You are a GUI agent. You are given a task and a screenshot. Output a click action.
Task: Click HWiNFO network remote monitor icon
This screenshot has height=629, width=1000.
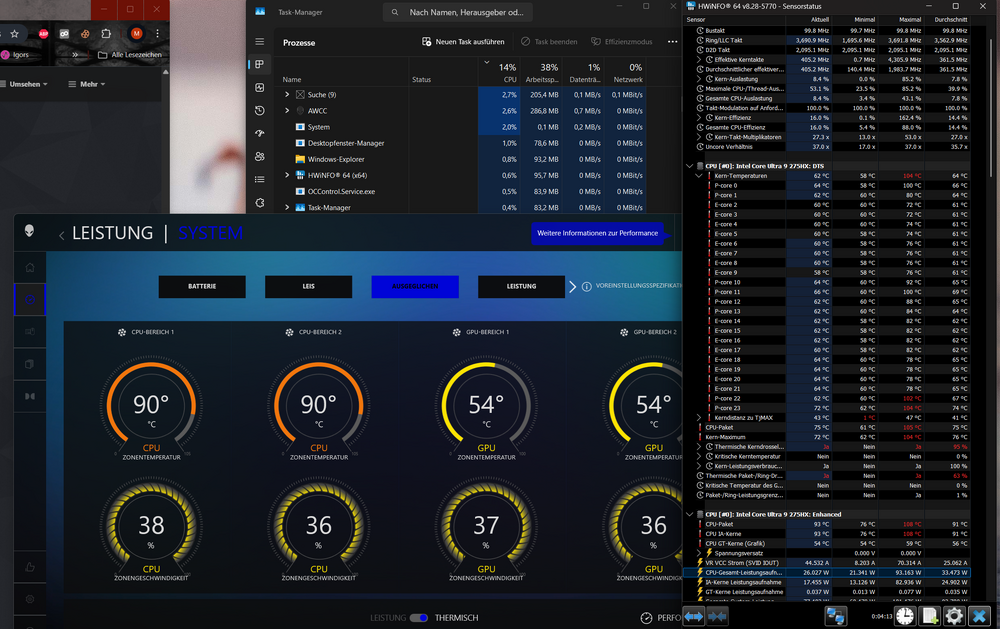pos(836,616)
